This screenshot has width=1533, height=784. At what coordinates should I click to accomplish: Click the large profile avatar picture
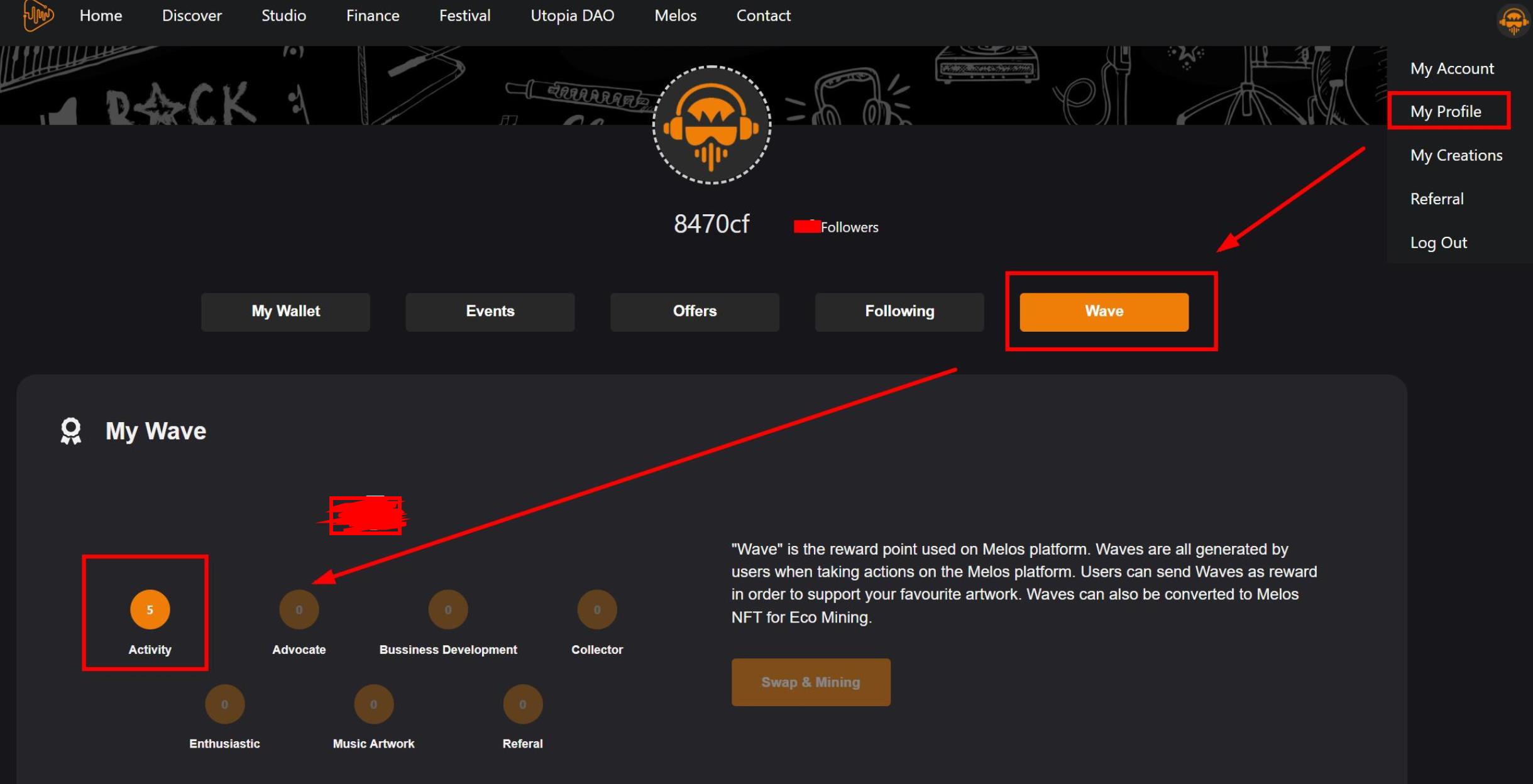pos(712,125)
